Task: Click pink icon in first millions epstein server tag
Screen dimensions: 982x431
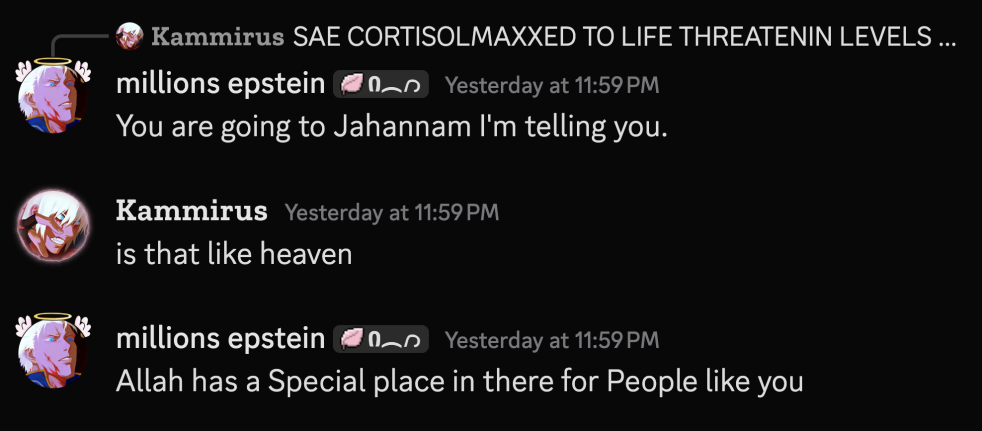Action: click(352, 86)
